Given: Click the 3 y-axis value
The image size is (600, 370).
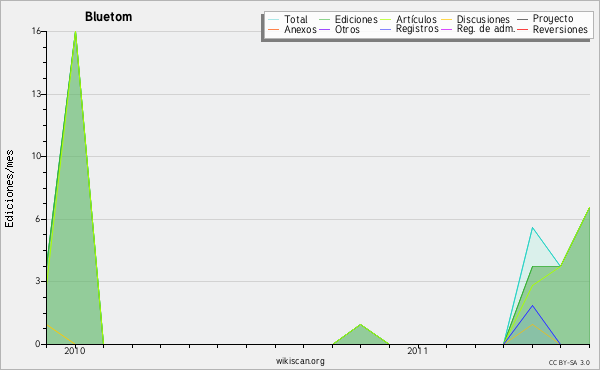Looking at the screenshot, I should pyautogui.click(x=38, y=281).
